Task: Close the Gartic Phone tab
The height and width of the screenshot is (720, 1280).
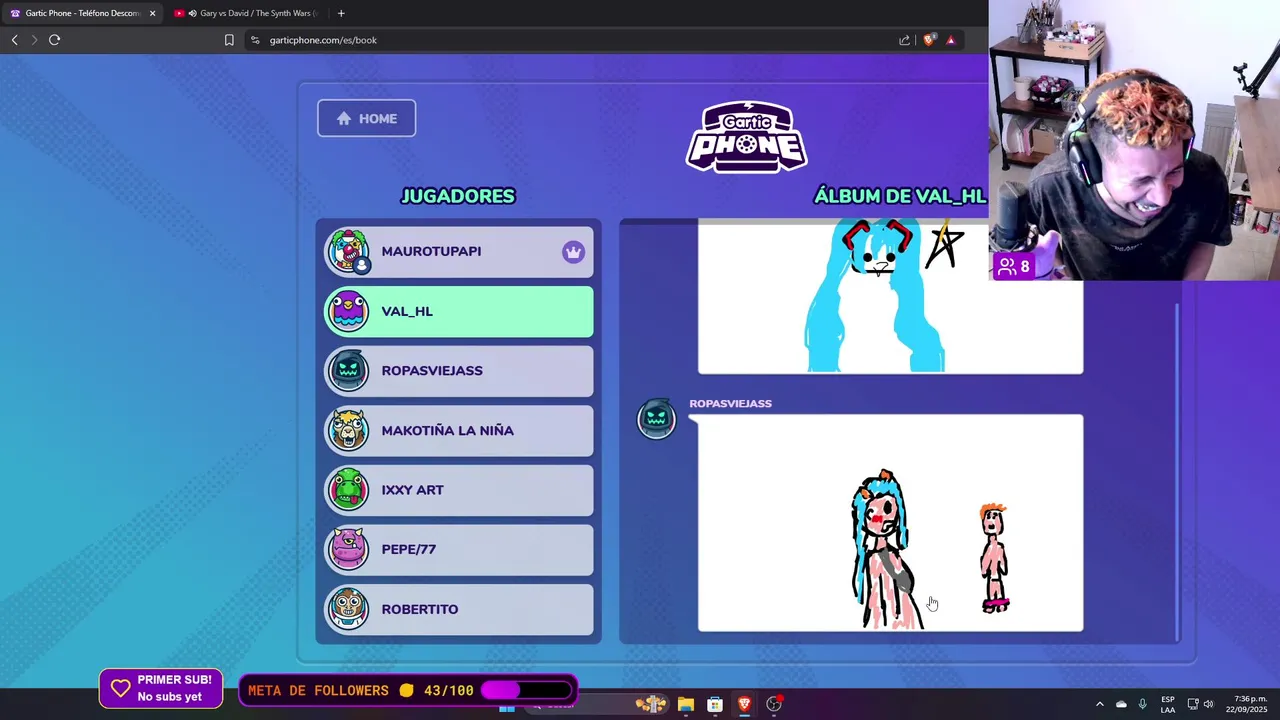Action: click(x=152, y=13)
